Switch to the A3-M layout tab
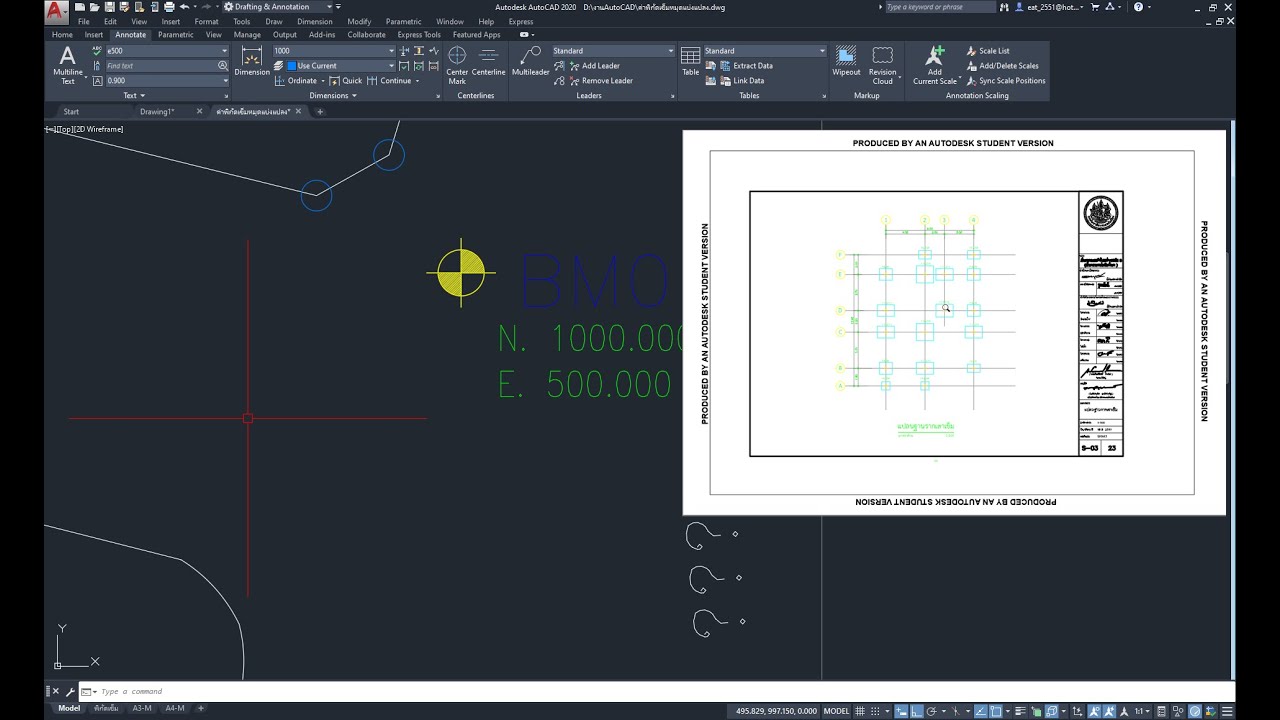This screenshot has width=1280, height=720. pos(143,708)
